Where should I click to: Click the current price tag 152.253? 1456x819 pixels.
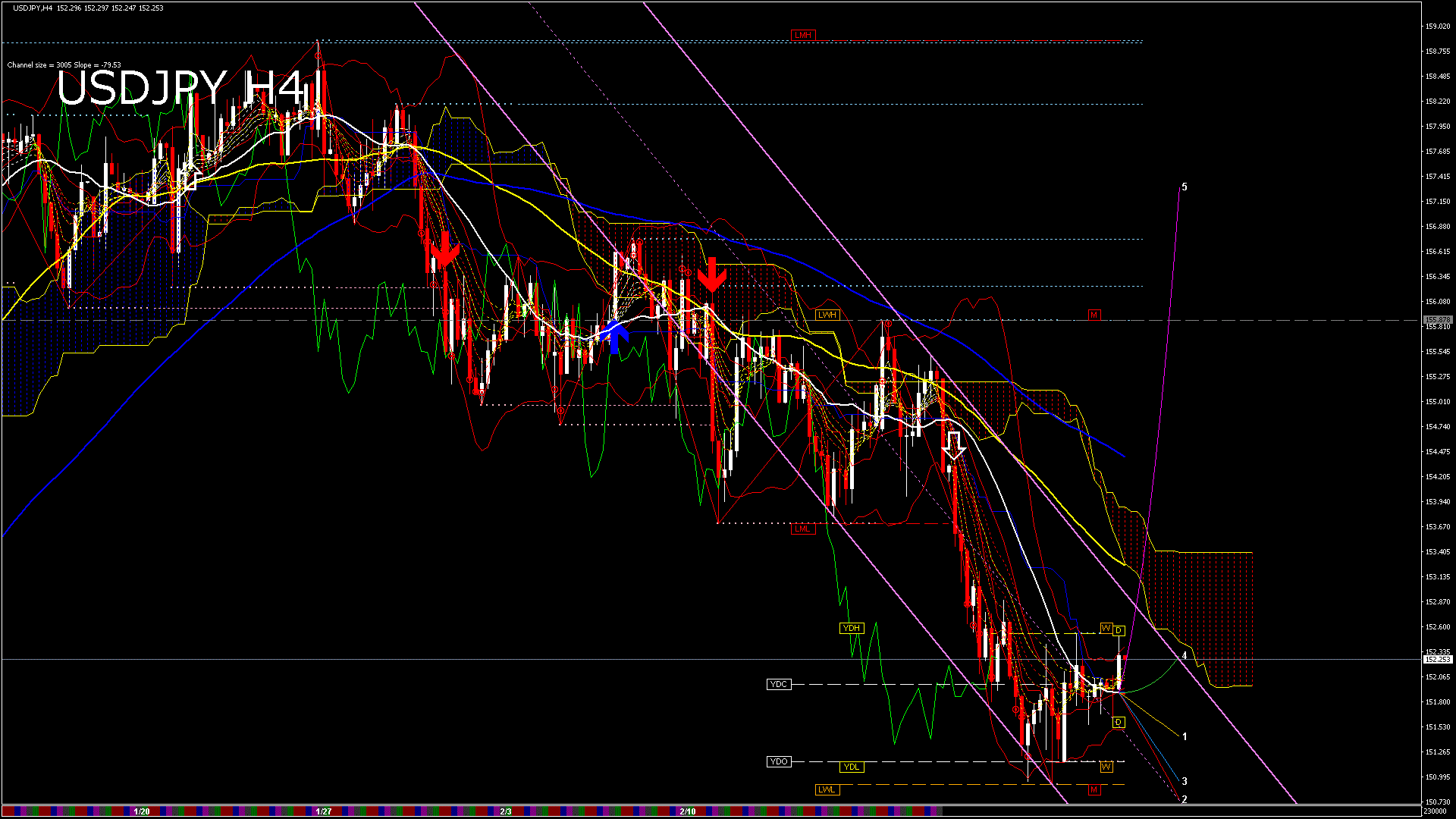click(1437, 660)
